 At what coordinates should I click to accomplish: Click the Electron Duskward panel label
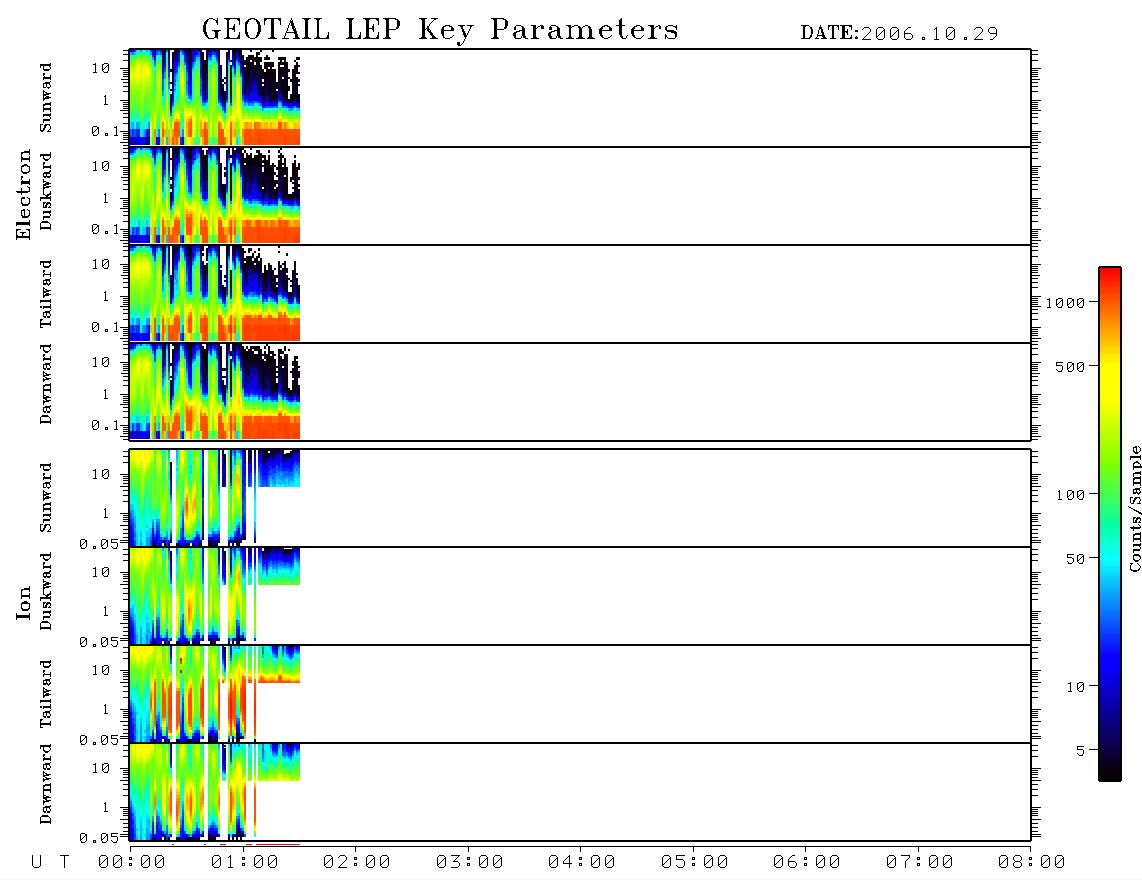point(46,191)
